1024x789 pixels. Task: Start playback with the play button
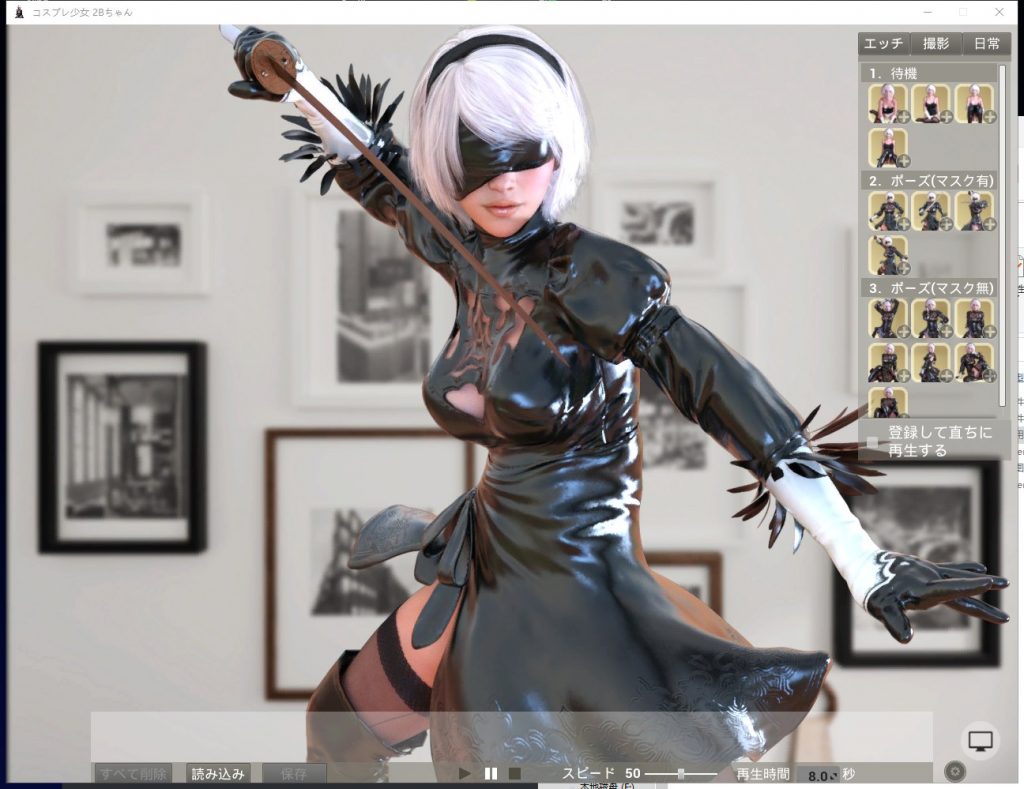pos(465,774)
